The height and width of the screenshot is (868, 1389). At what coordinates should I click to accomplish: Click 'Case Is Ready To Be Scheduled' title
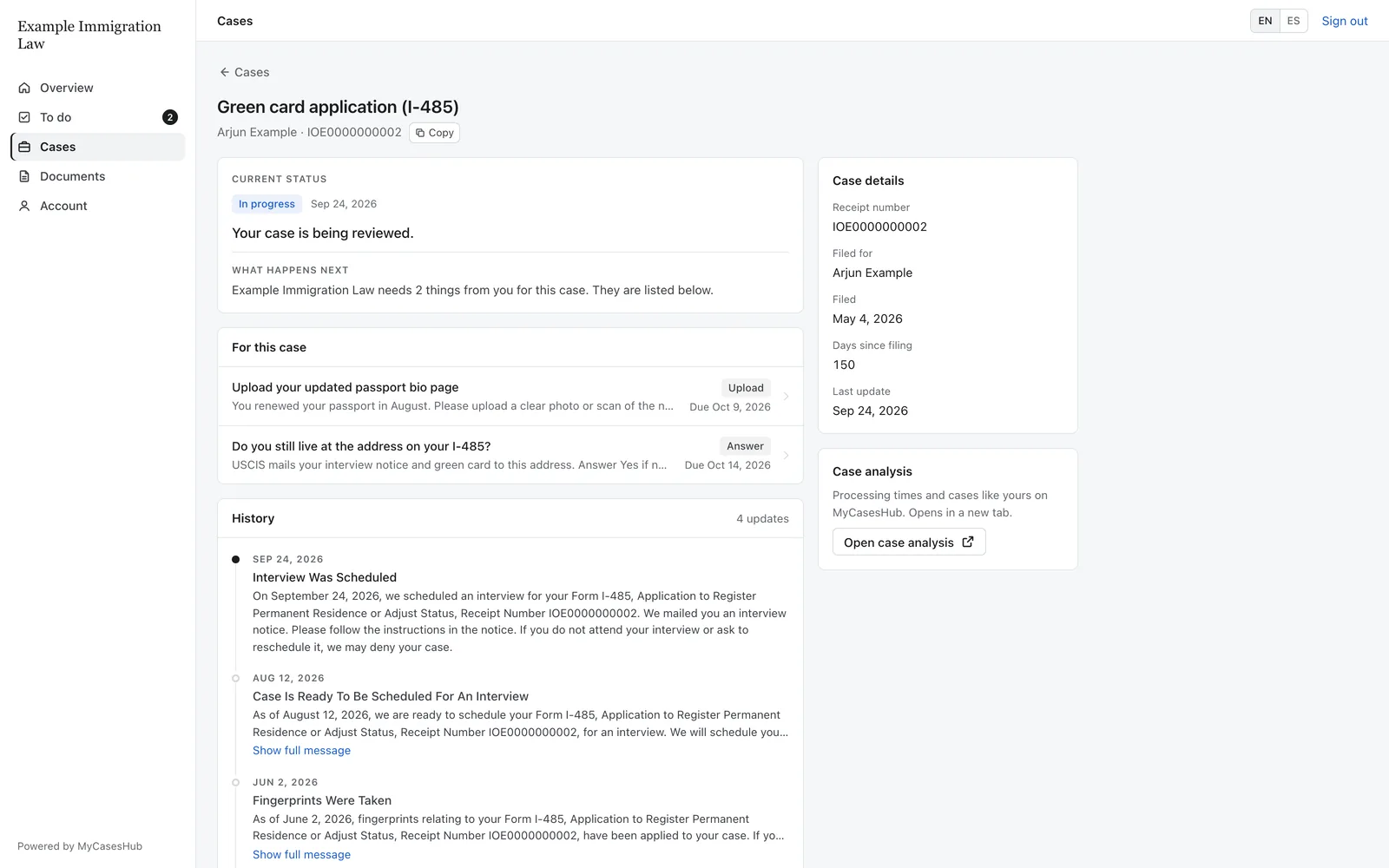click(x=391, y=696)
